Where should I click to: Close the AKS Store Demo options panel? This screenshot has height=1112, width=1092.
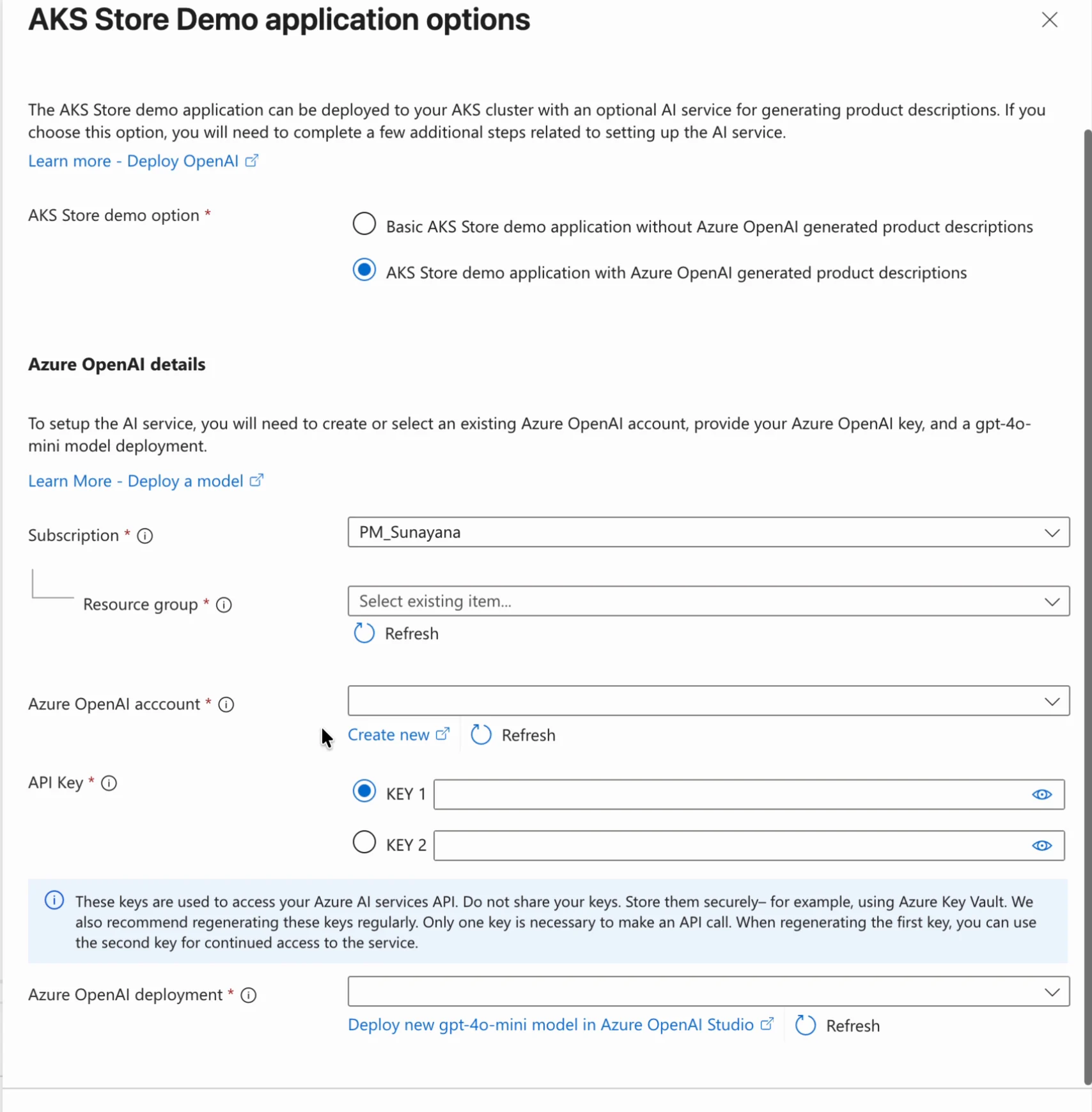click(x=1049, y=20)
